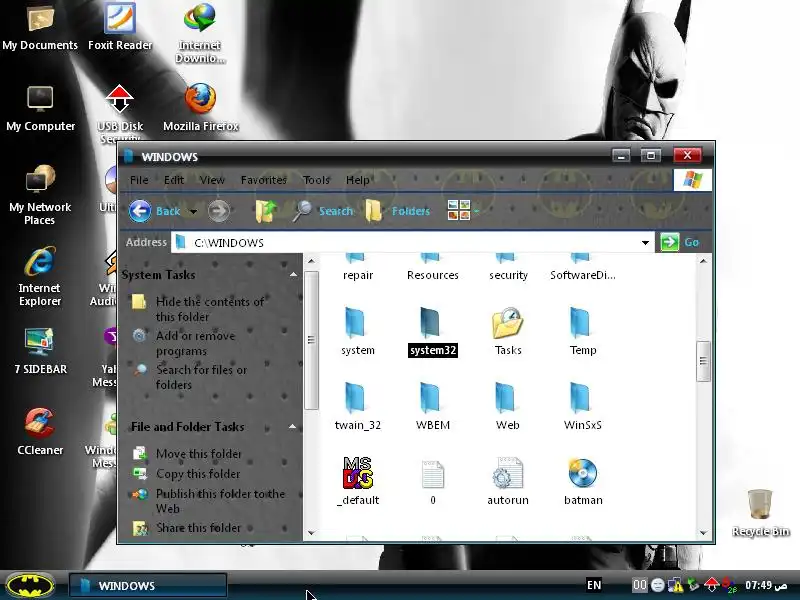Image resolution: width=800 pixels, height=600 pixels.
Task: Click the file list scrollbar thumb
Action: tap(703, 361)
